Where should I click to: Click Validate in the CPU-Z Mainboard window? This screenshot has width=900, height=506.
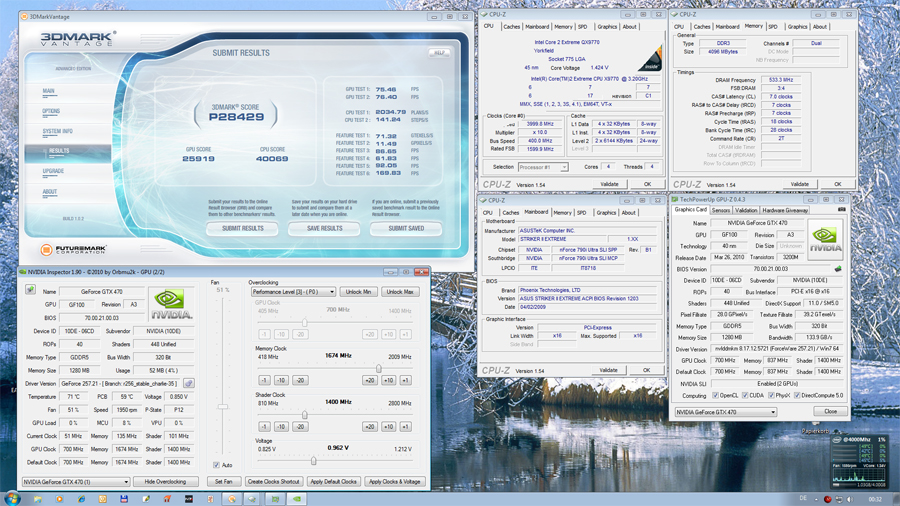608,371
